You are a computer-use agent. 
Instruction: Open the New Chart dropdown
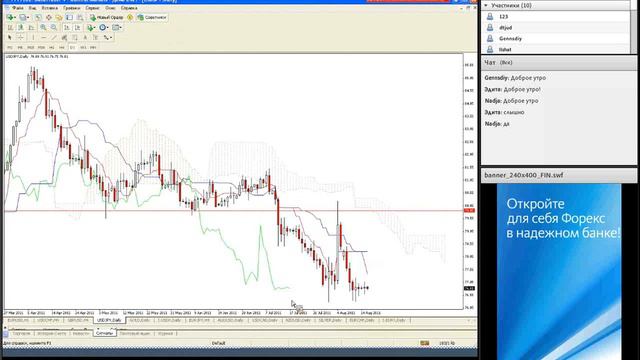11,18
